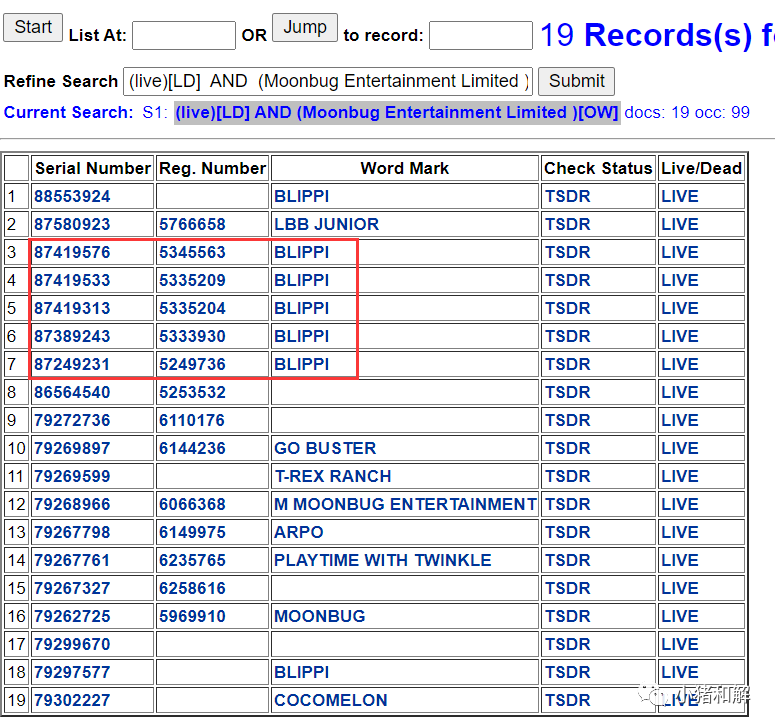Open registration number 5333930

coord(192,337)
